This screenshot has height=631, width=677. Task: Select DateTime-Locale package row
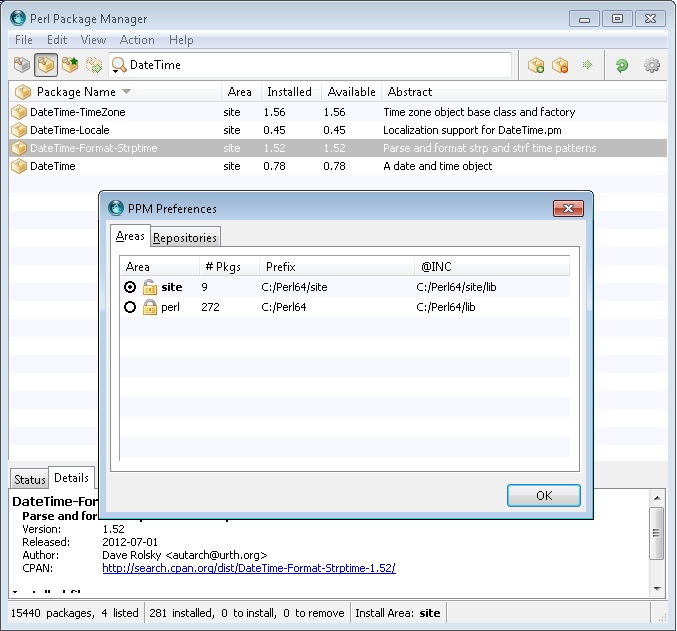(x=338, y=130)
